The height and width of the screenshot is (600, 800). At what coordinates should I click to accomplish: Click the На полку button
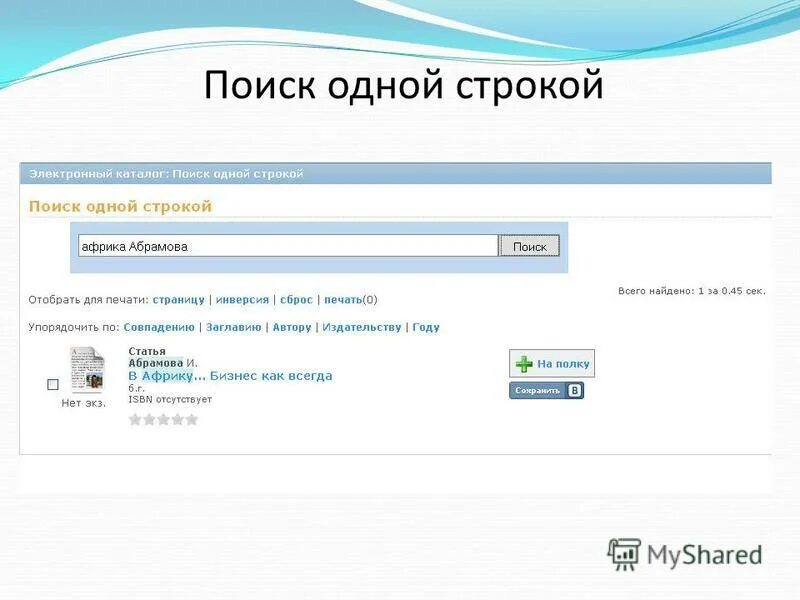(552, 364)
